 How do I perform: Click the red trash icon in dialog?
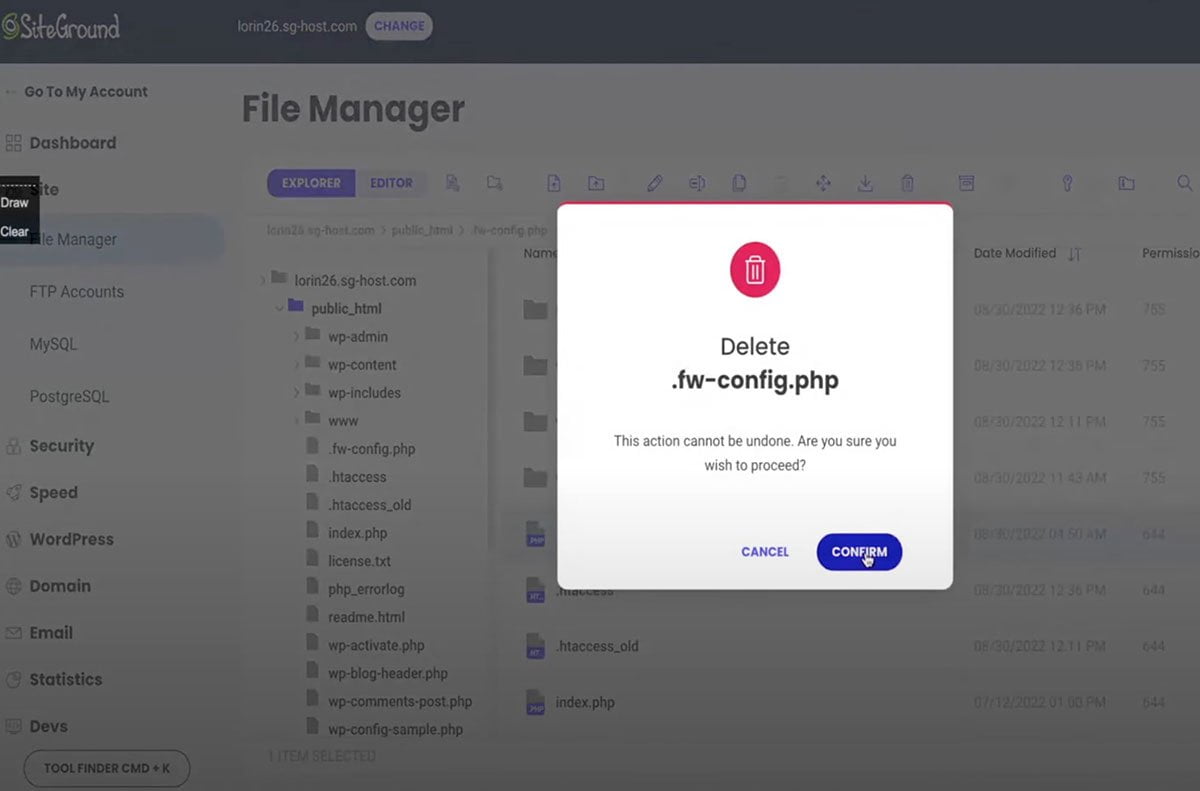755,271
